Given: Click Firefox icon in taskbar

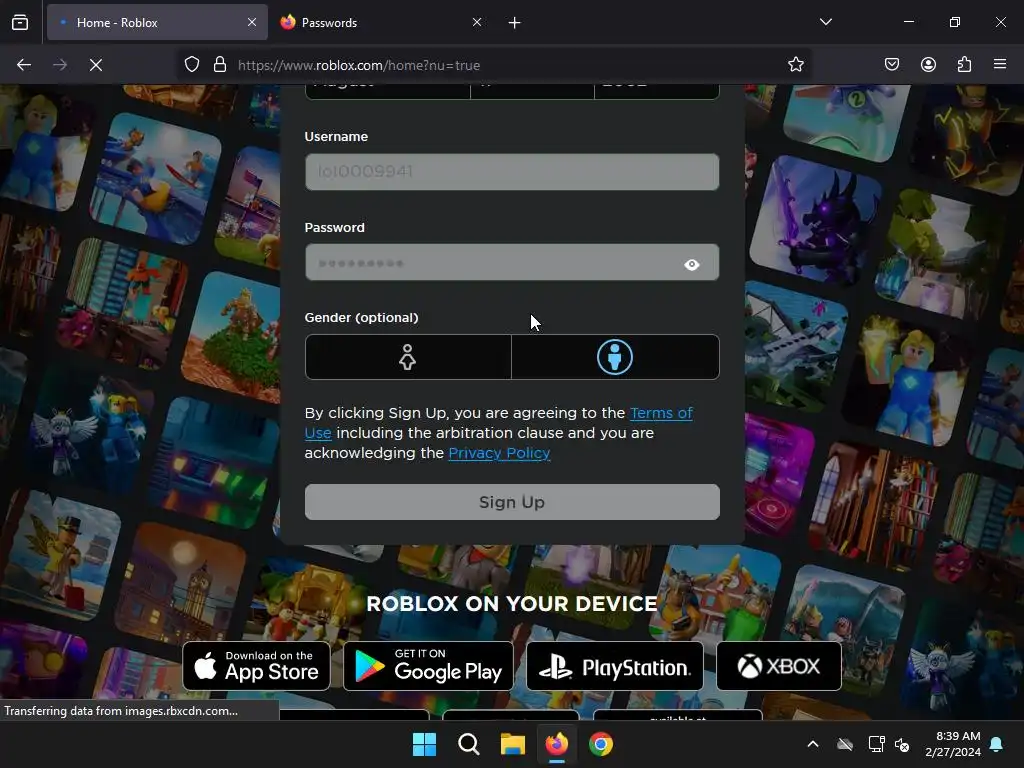Looking at the screenshot, I should [556, 744].
